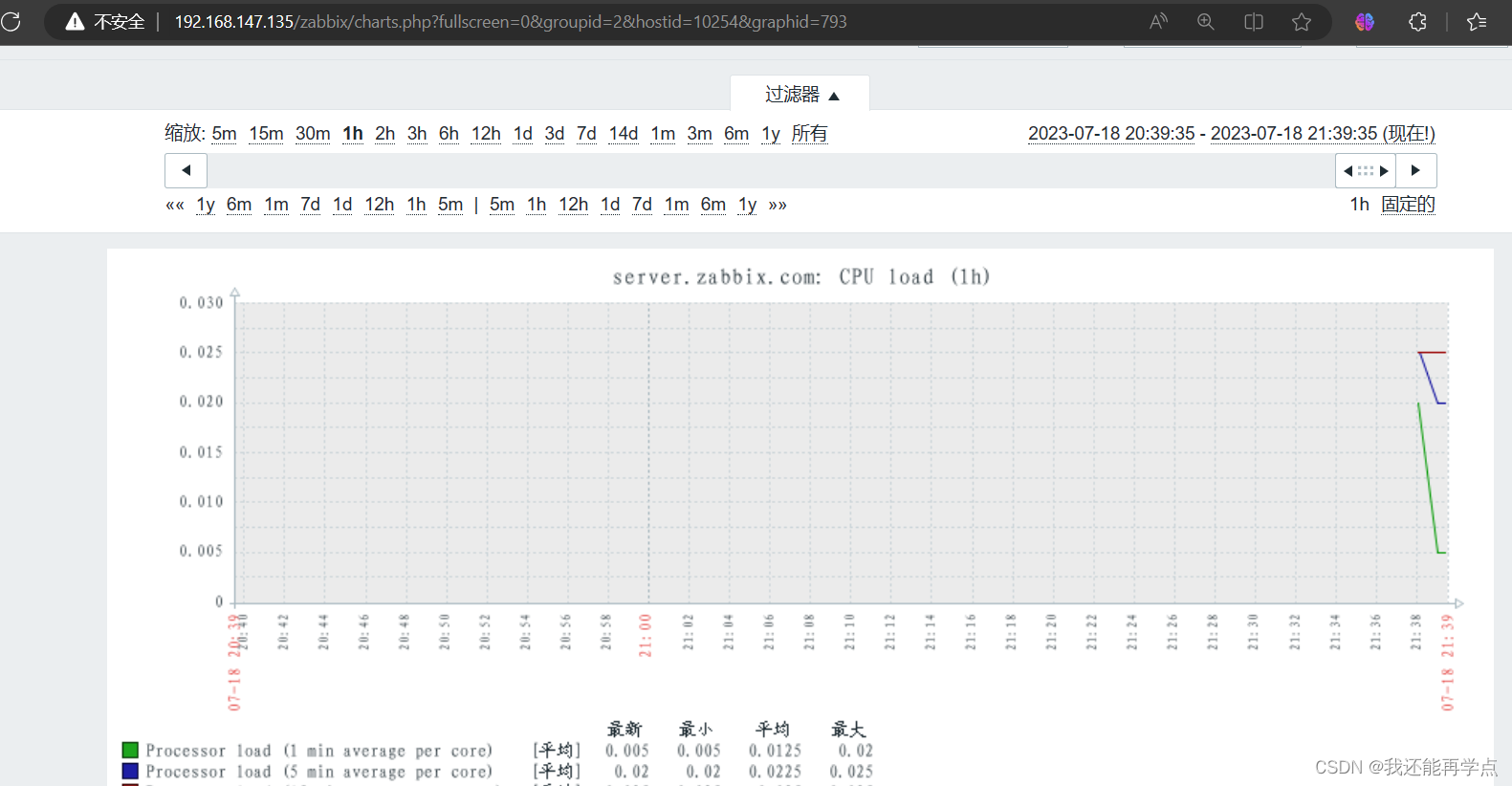This screenshot has height=786, width=1512.
Task: Shift time period forward by 12h
Action: 573,205
